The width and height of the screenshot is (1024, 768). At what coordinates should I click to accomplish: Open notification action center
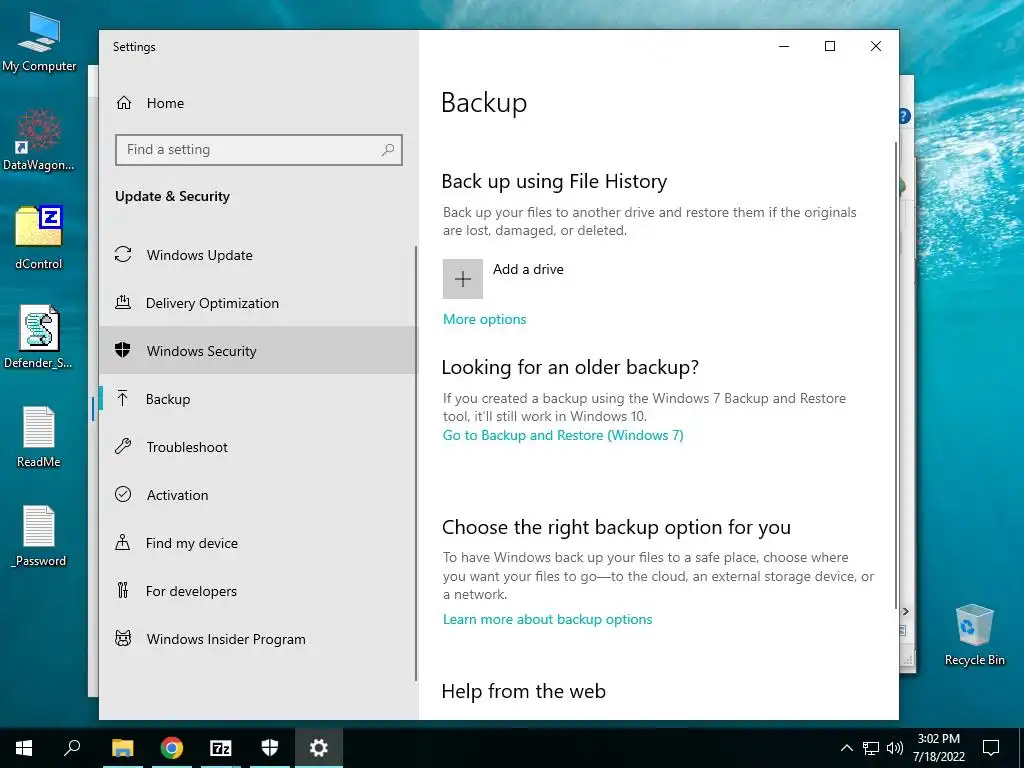click(991, 748)
